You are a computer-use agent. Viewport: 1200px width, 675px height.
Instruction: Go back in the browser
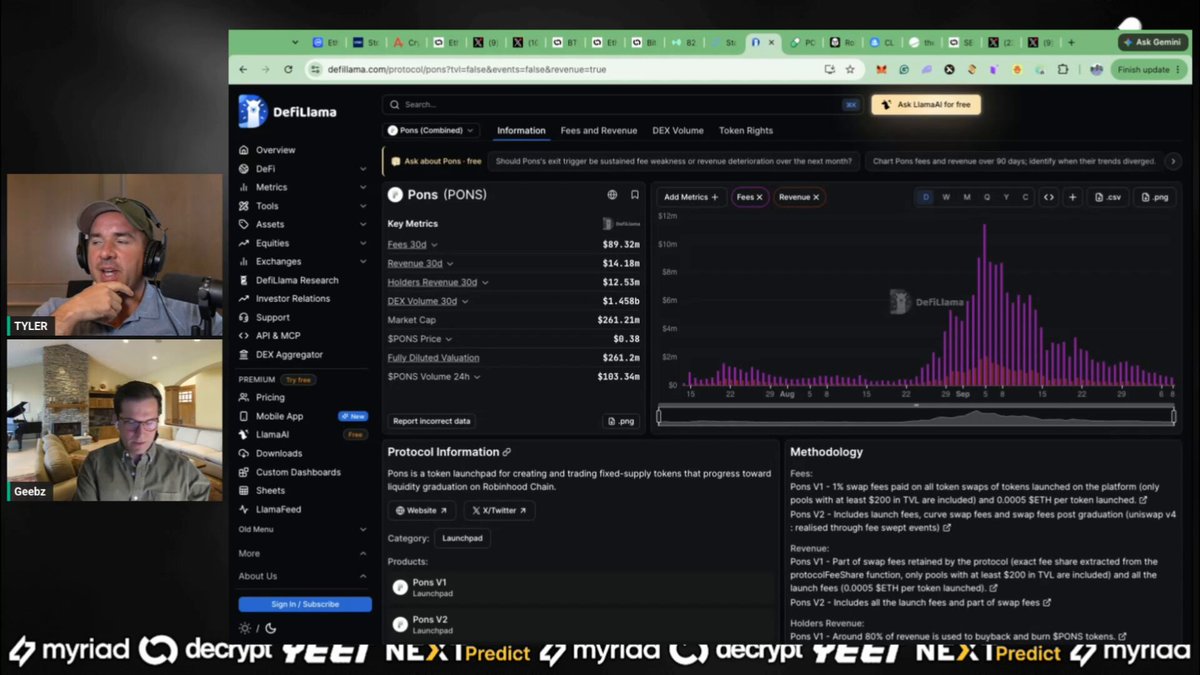point(244,70)
